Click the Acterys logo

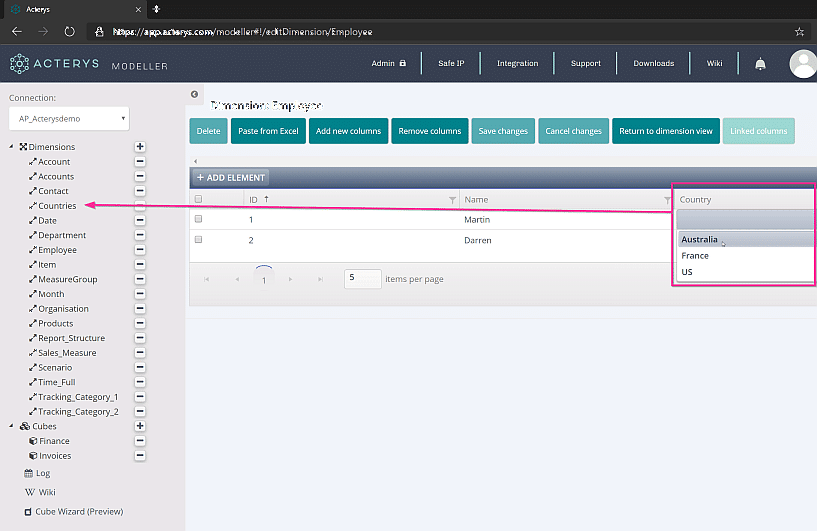[54, 64]
